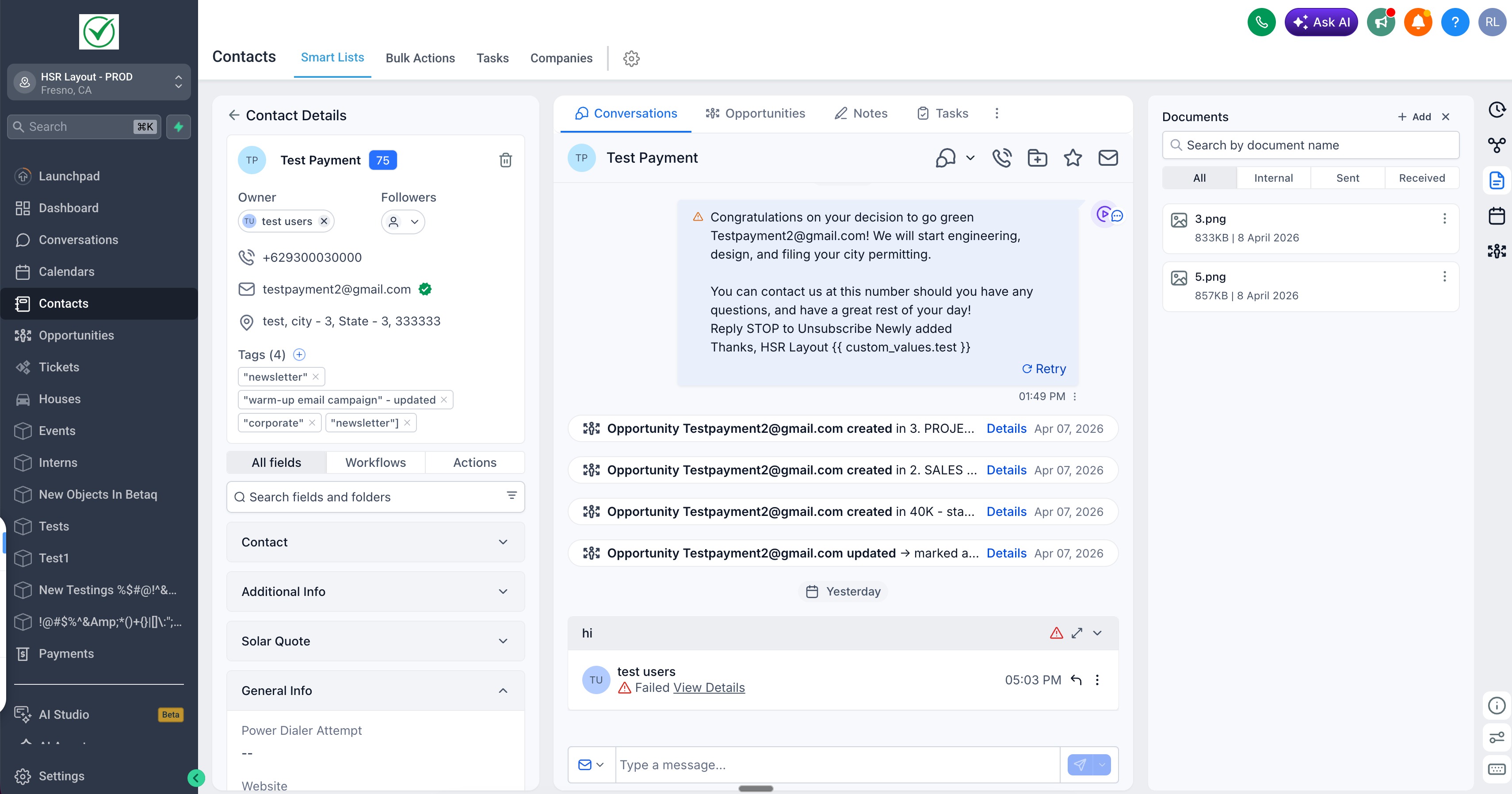Click Retry on the failed message

tap(1044, 369)
